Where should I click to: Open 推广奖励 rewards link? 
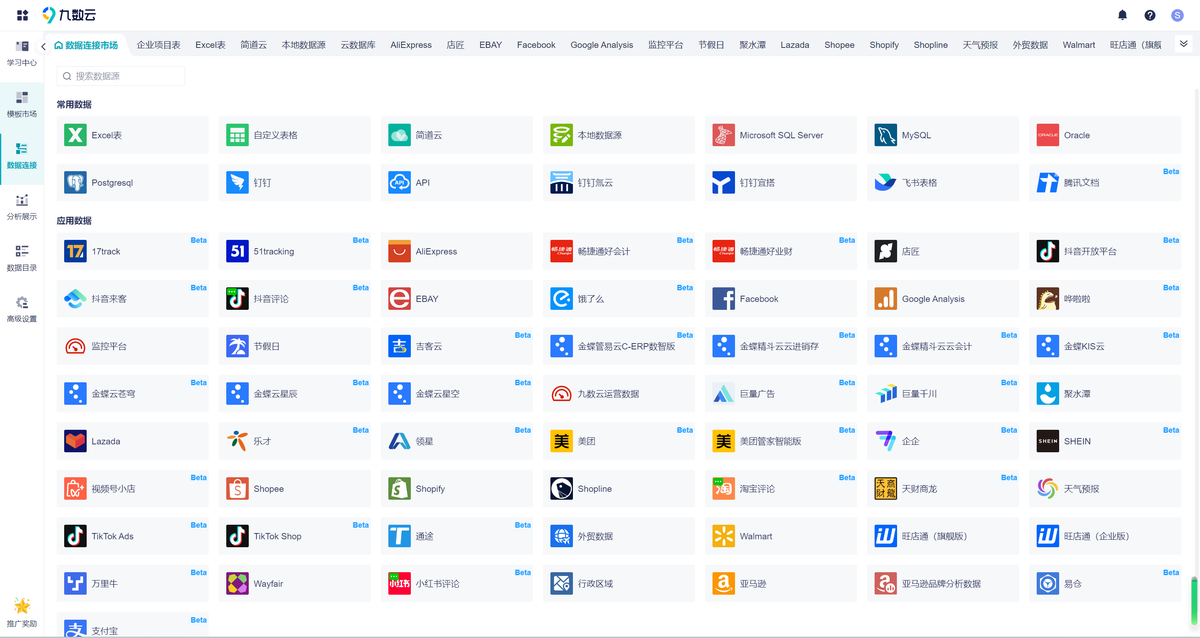point(22,611)
